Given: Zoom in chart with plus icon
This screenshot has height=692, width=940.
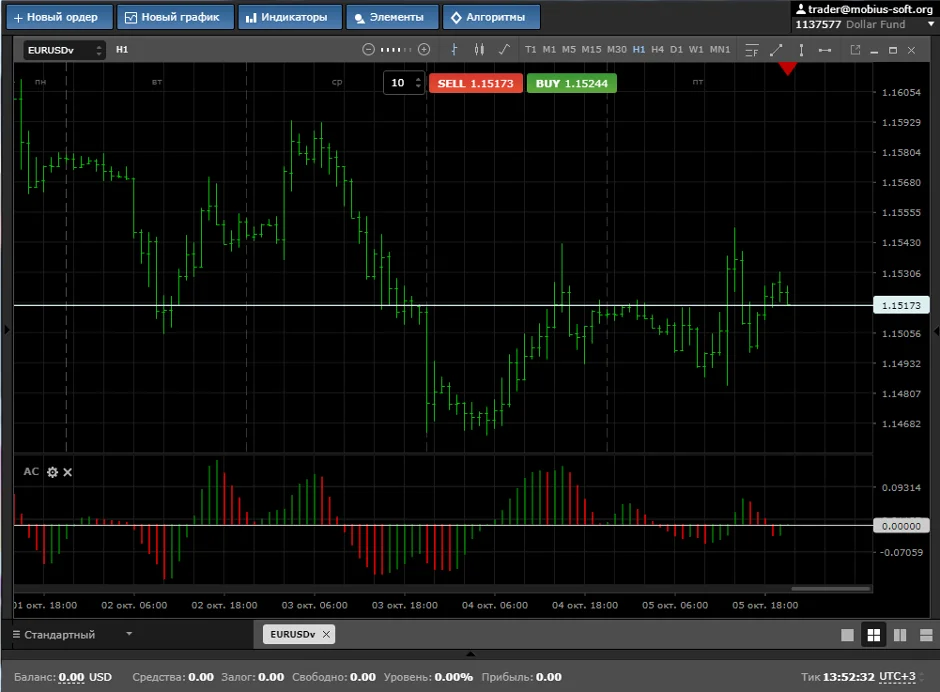Looking at the screenshot, I should [424, 50].
